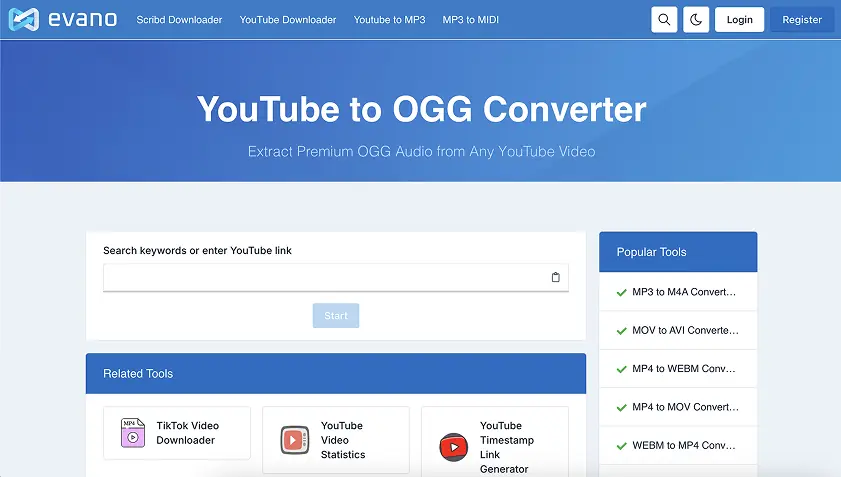Open YouTube Downloader in the nav bar

(288, 20)
